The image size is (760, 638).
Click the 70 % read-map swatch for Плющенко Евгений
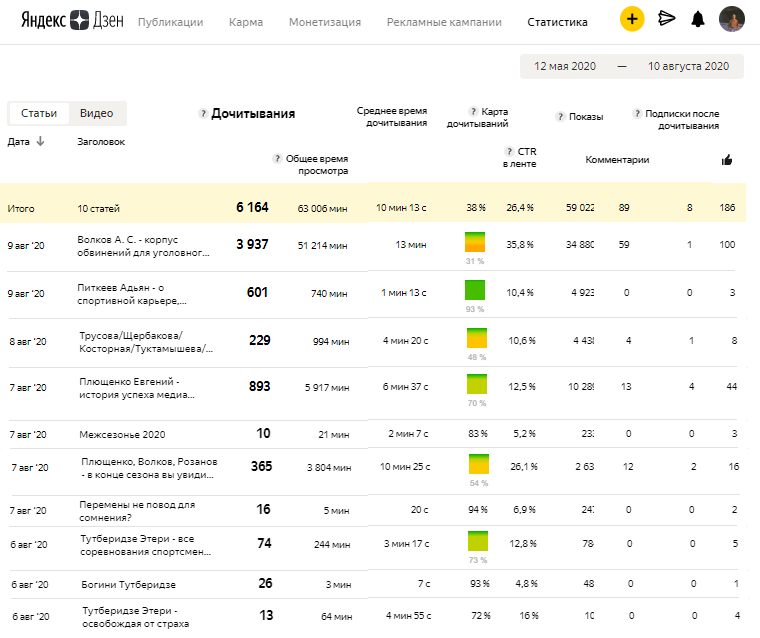pos(477,384)
